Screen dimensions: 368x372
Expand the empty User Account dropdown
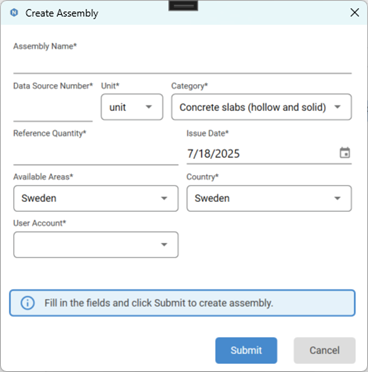coord(96,245)
